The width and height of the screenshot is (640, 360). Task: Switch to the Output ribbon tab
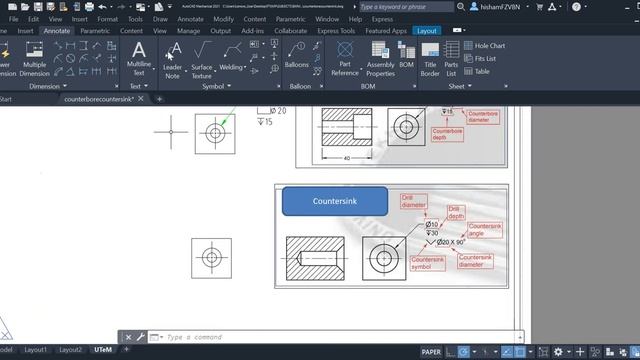click(x=220, y=31)
